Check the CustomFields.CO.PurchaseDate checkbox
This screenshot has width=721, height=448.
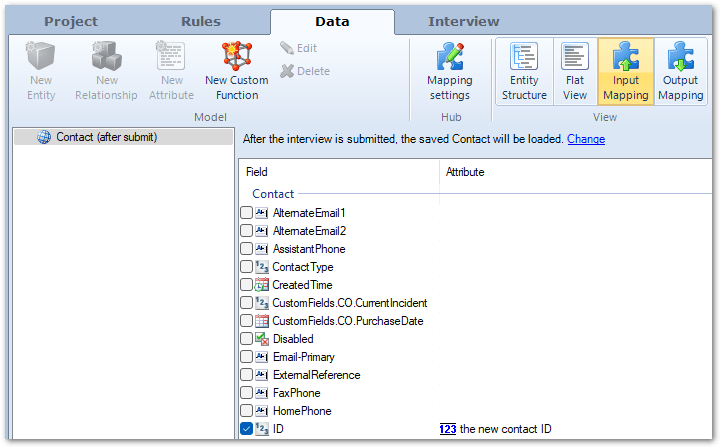(x=246, y=321)
